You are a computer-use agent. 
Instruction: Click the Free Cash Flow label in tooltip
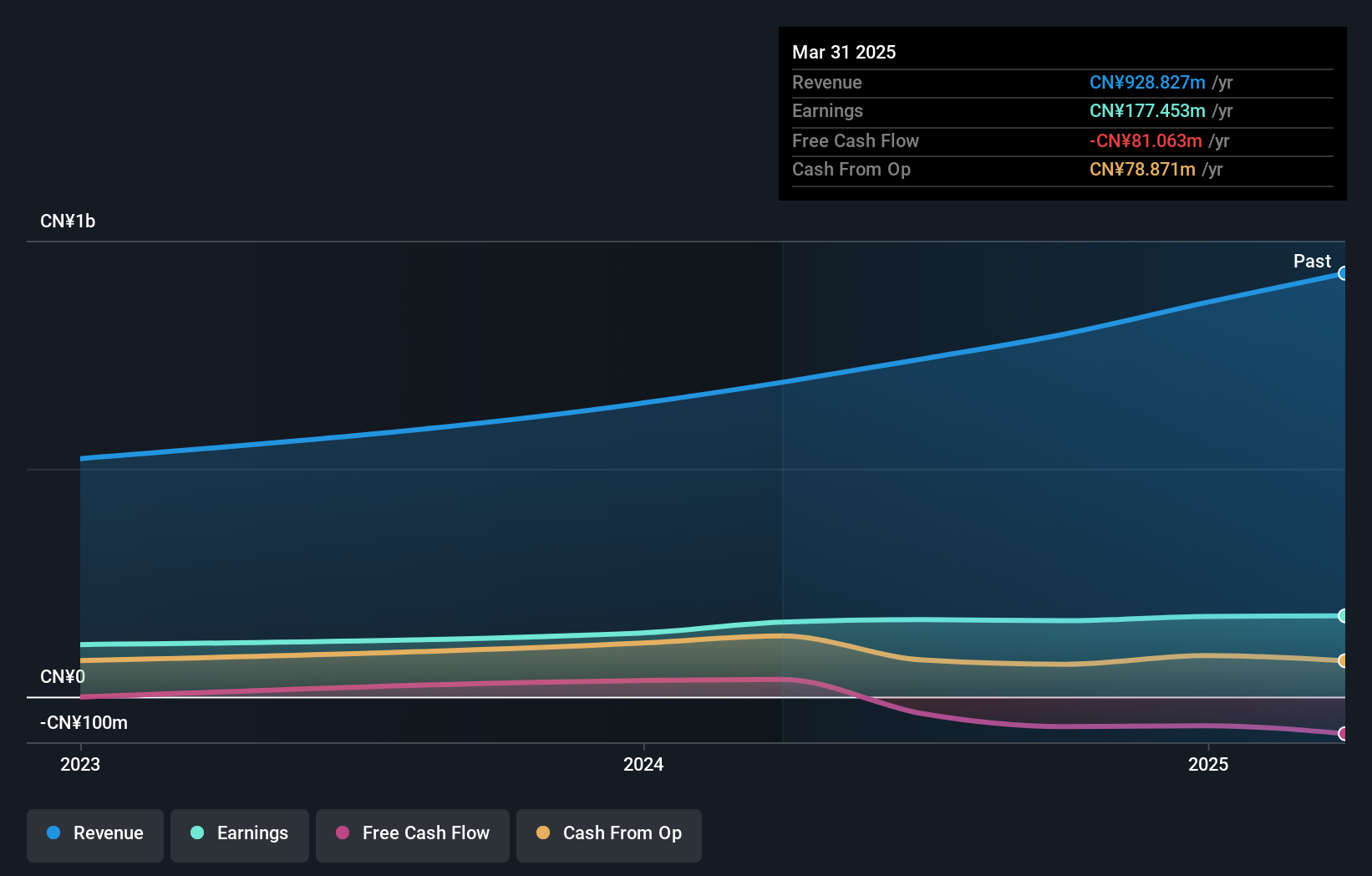pyautogui.click(x=856, y=141)
